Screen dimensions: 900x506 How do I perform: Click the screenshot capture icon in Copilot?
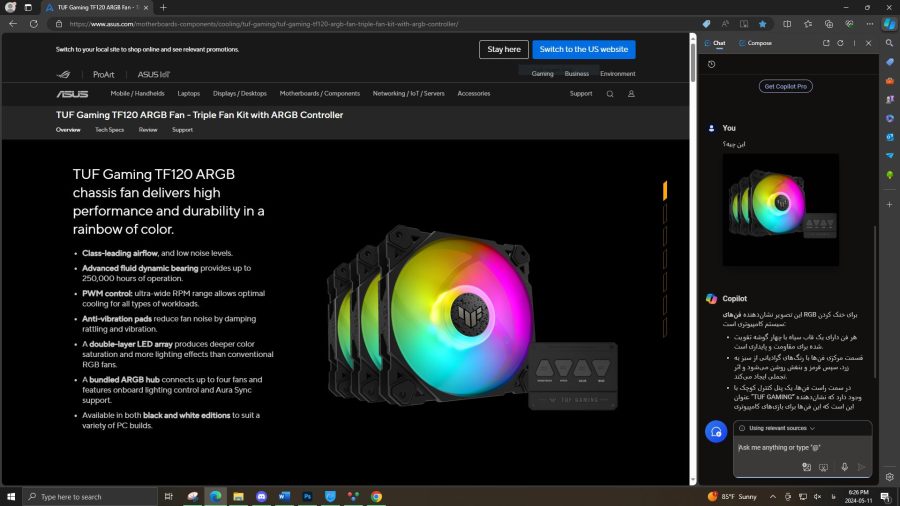(824, 467)
